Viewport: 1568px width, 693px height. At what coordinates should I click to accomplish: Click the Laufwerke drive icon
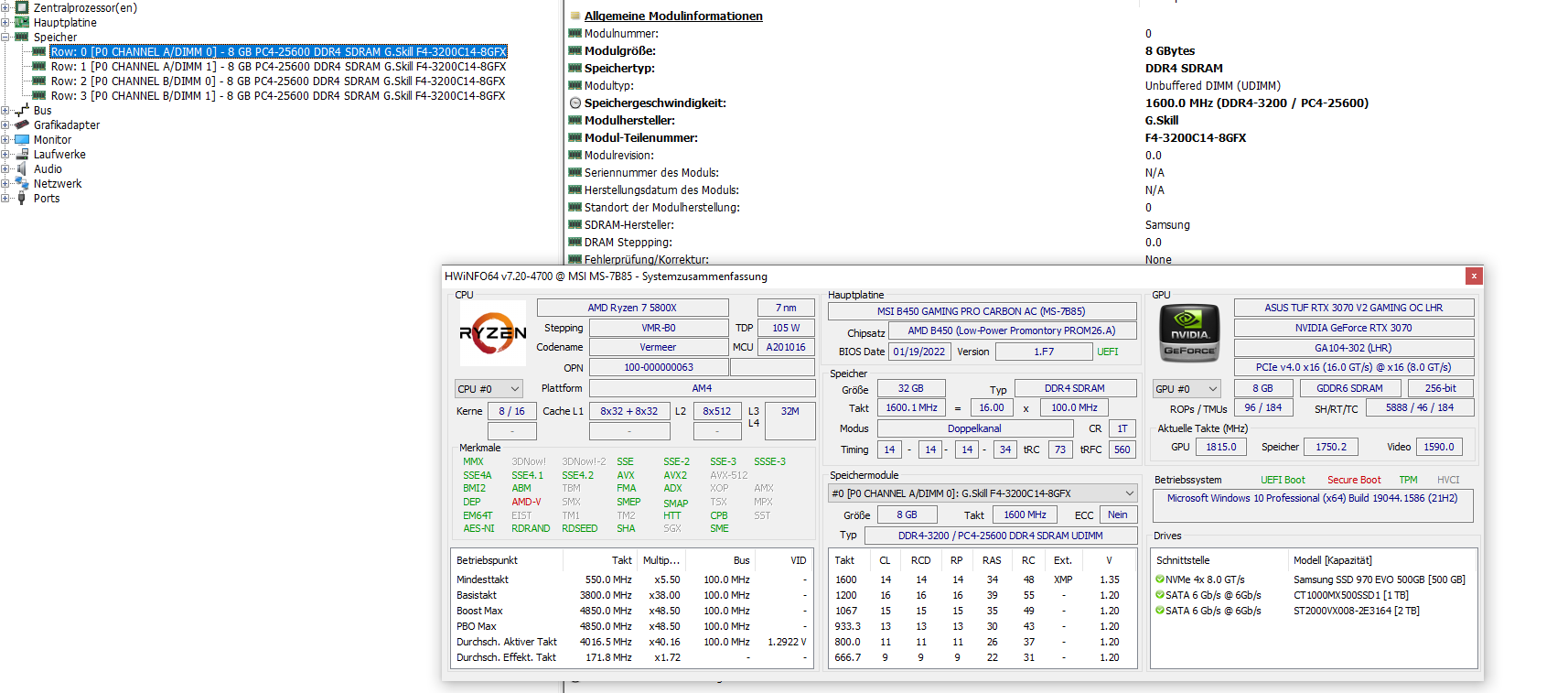point(22,154)
